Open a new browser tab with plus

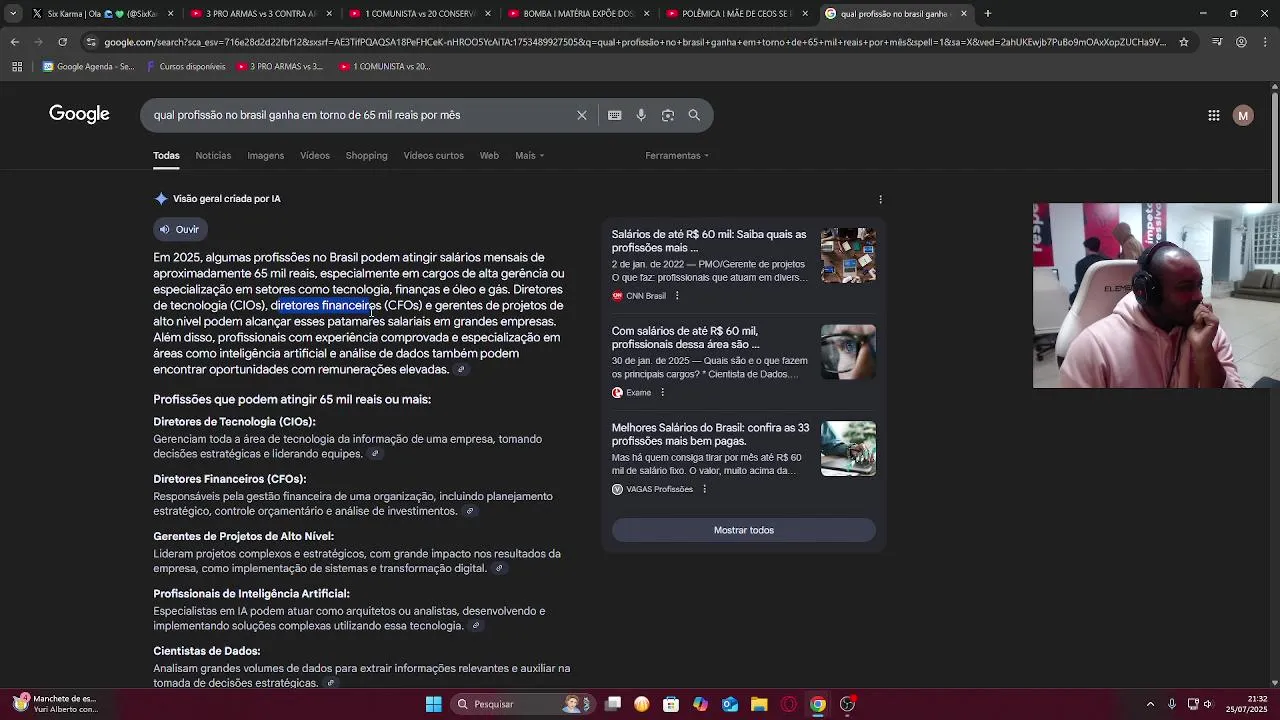(x=988, y=14)
